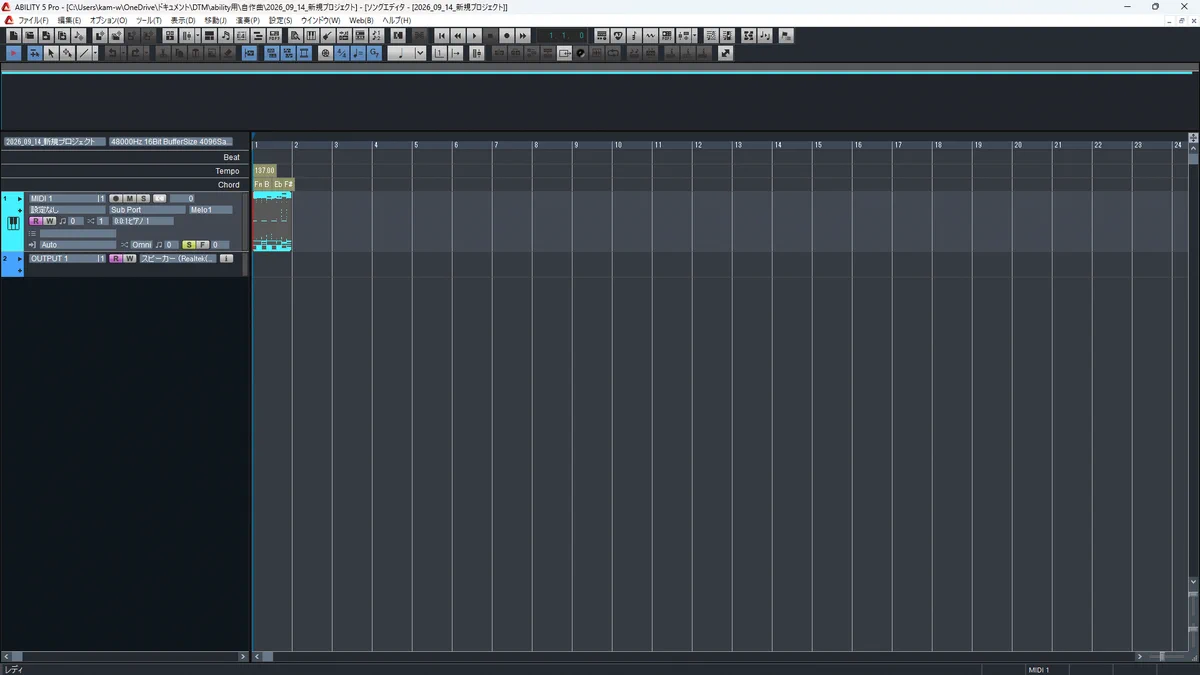Select the line drawing tool
1200x675 pixels.
(x=84, y=53)
